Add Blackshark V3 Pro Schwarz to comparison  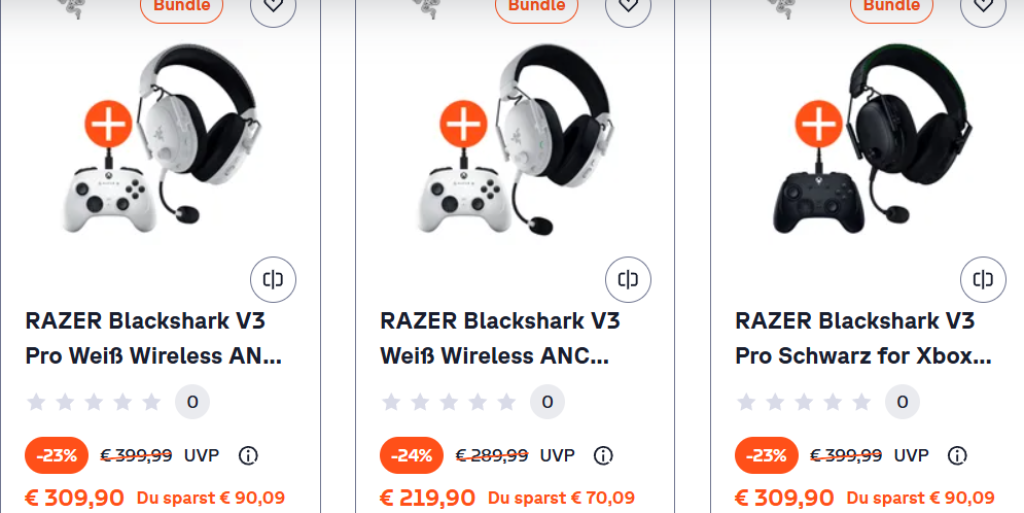[x=983, y=279]
